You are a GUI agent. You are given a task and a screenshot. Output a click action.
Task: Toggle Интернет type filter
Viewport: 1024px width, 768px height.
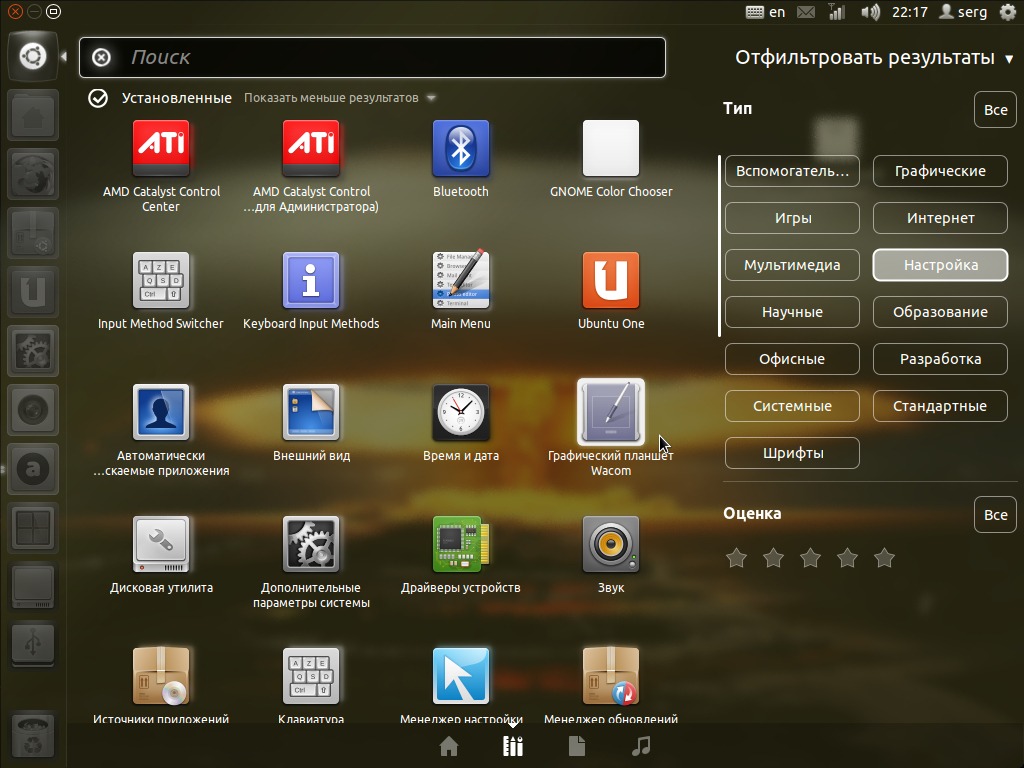click(940, 218)
